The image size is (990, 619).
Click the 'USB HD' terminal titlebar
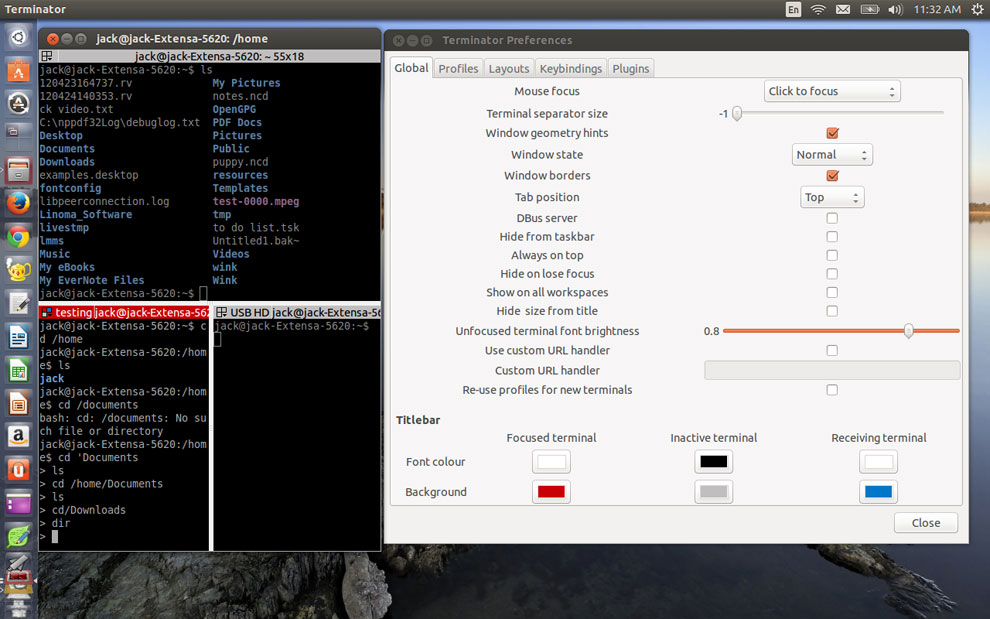click(297, 312)
